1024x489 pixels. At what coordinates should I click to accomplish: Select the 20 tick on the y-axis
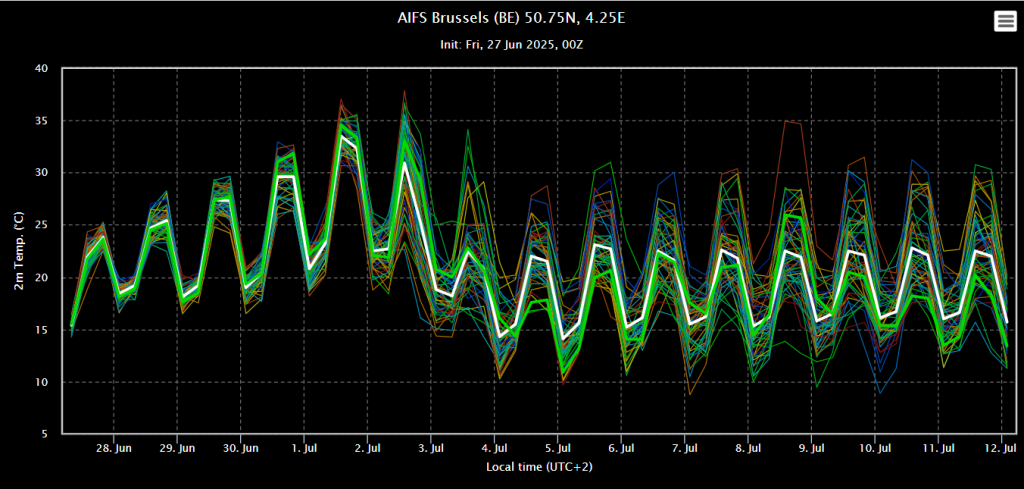point(41,278)
